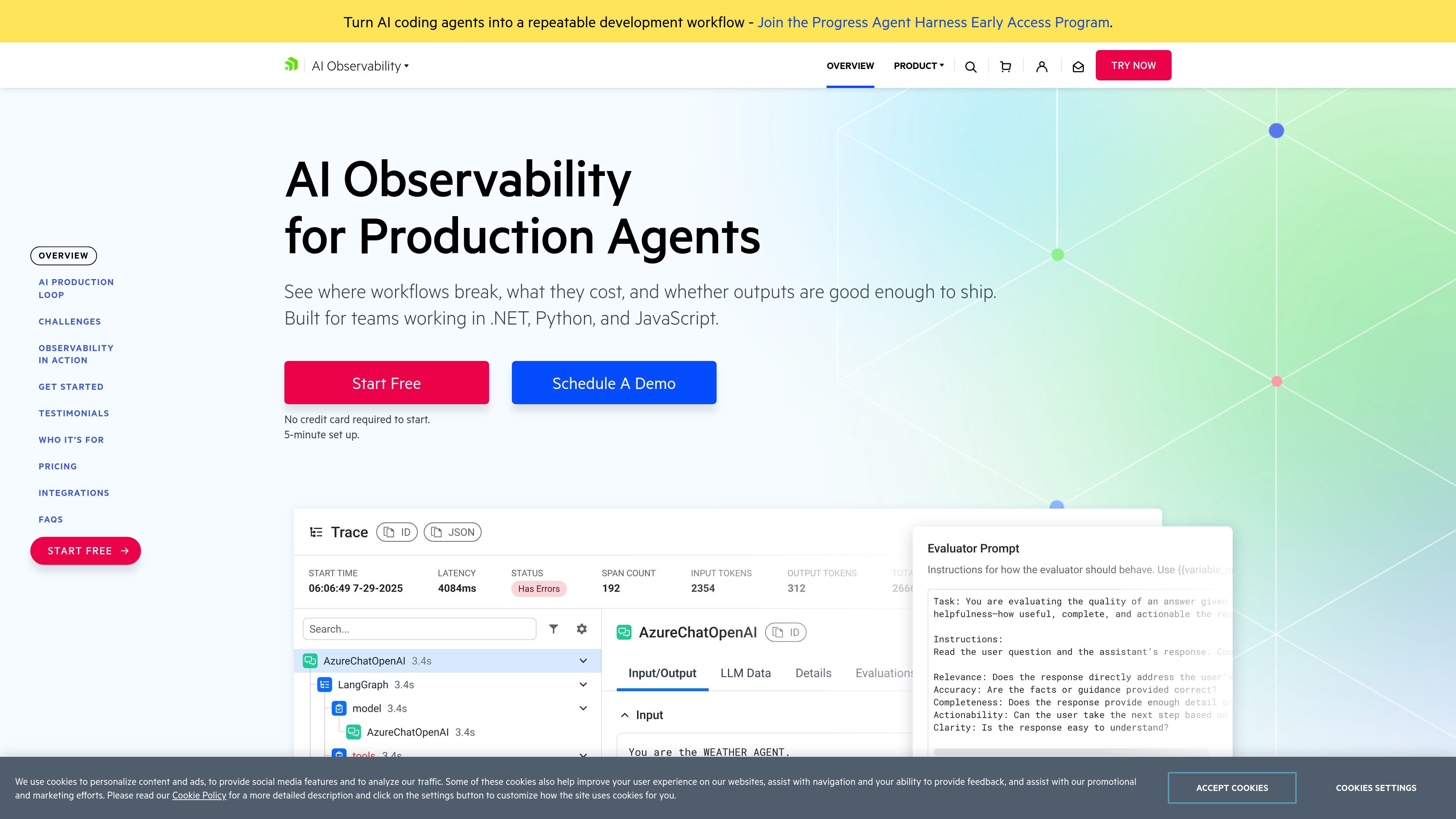Click the span count value 192
Screen dimensions: 1456x819
point(611,588)
